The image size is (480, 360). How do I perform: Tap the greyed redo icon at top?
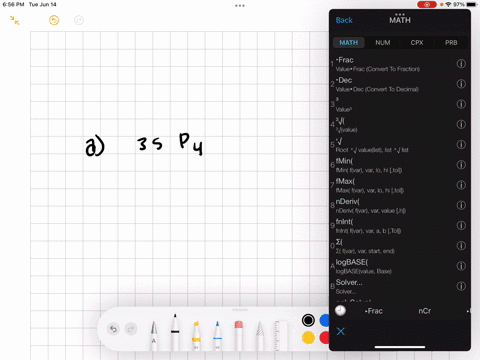tap(79, 20)
